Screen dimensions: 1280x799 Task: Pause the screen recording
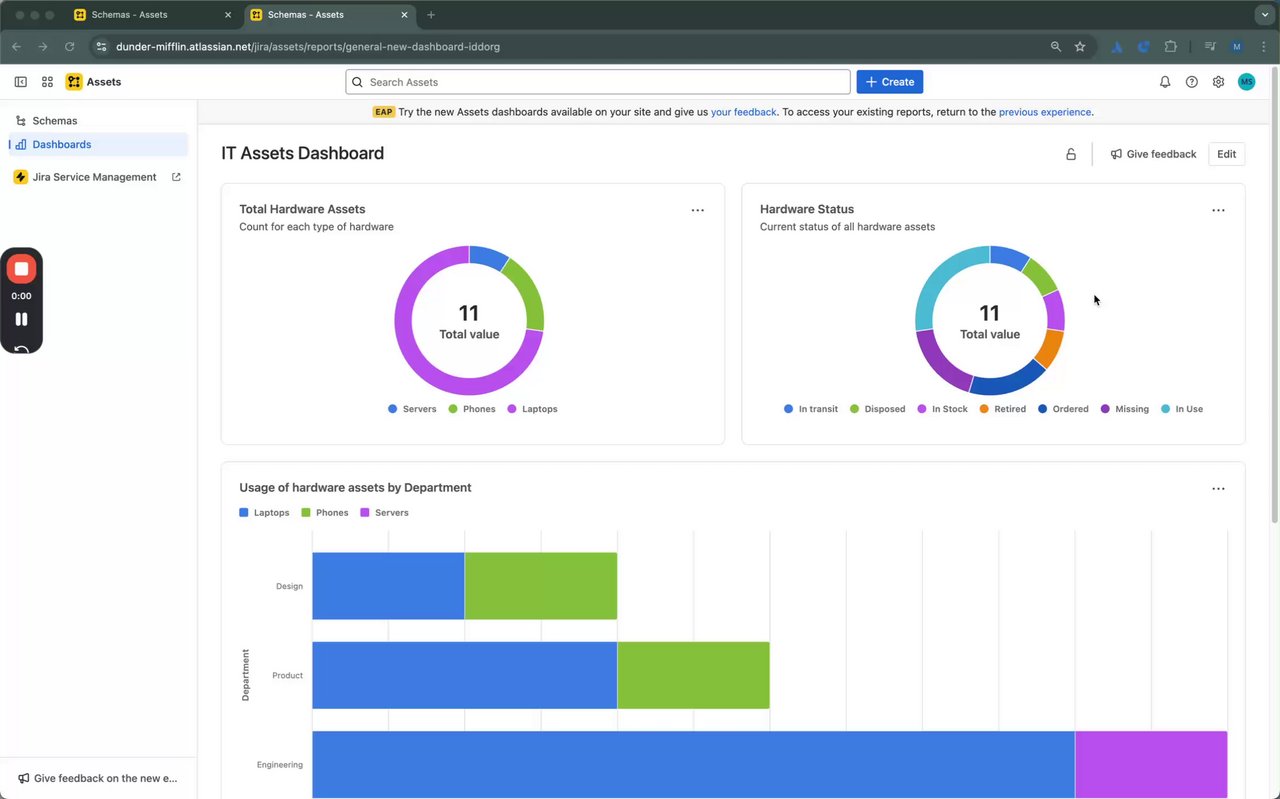(21, 319)
